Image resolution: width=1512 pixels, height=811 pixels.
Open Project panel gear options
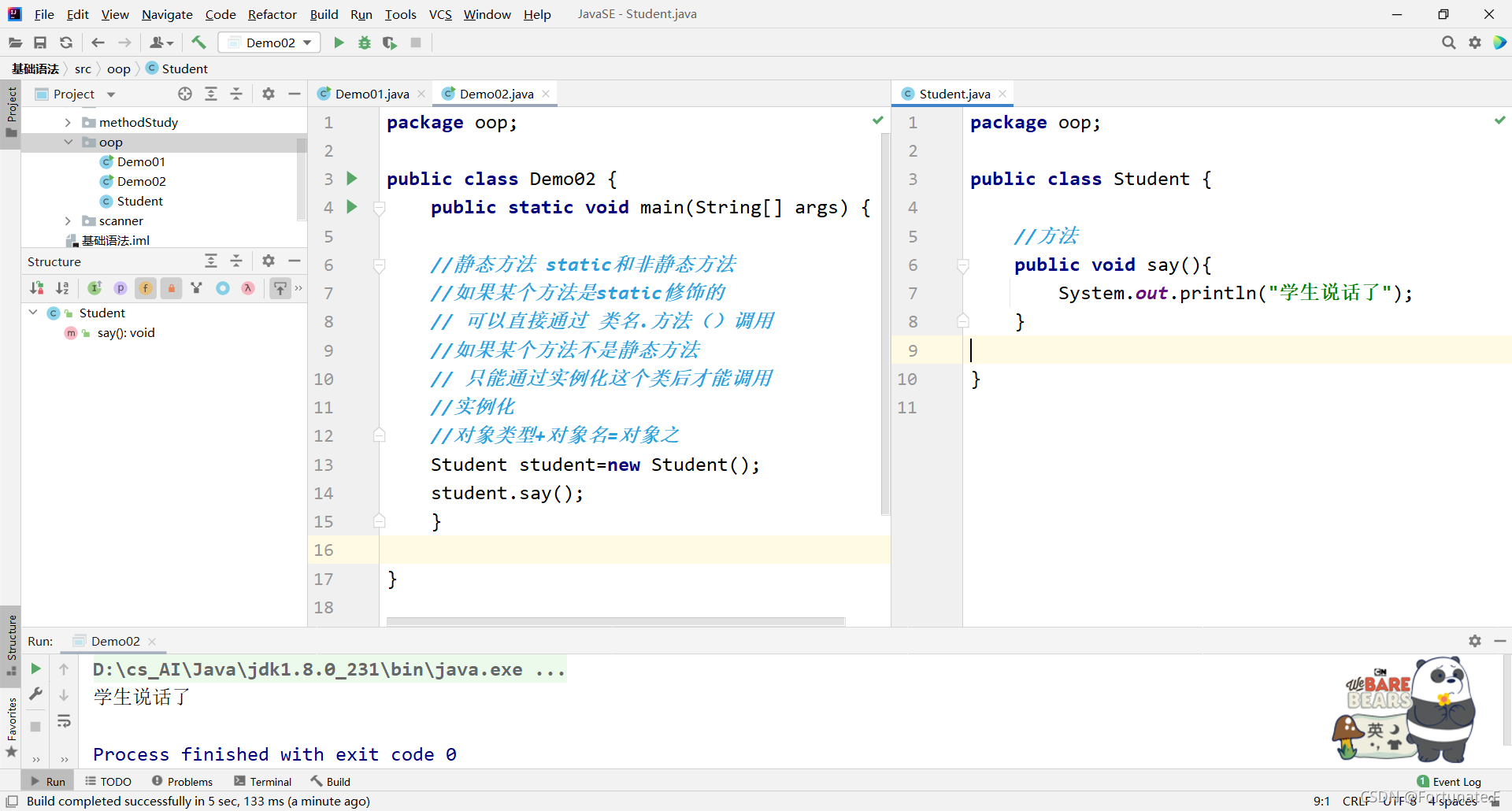click(x=269, y=94)
